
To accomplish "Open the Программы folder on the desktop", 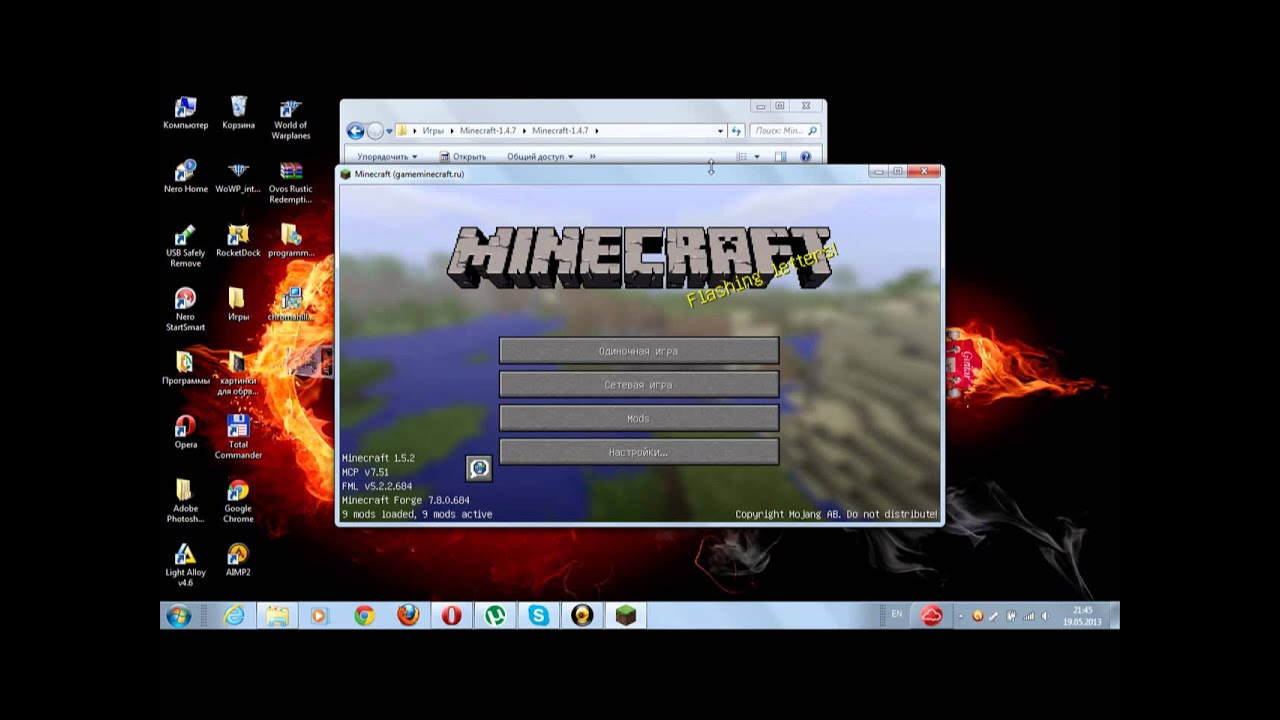I will tap(185, 369).
